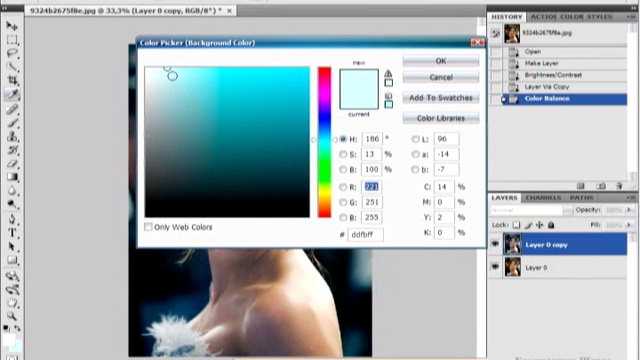Select the Hand tool

[x=12, y=303]
